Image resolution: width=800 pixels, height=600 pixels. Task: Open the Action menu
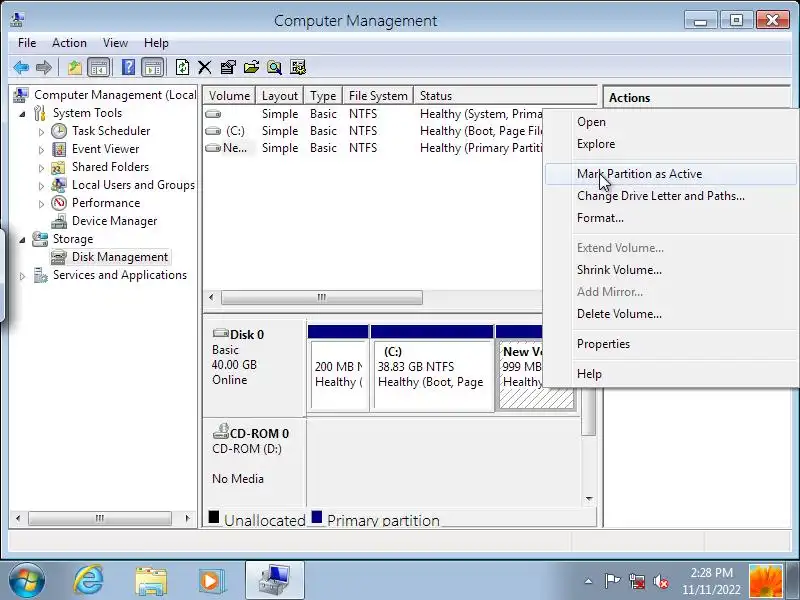click(x=69, y=43)
